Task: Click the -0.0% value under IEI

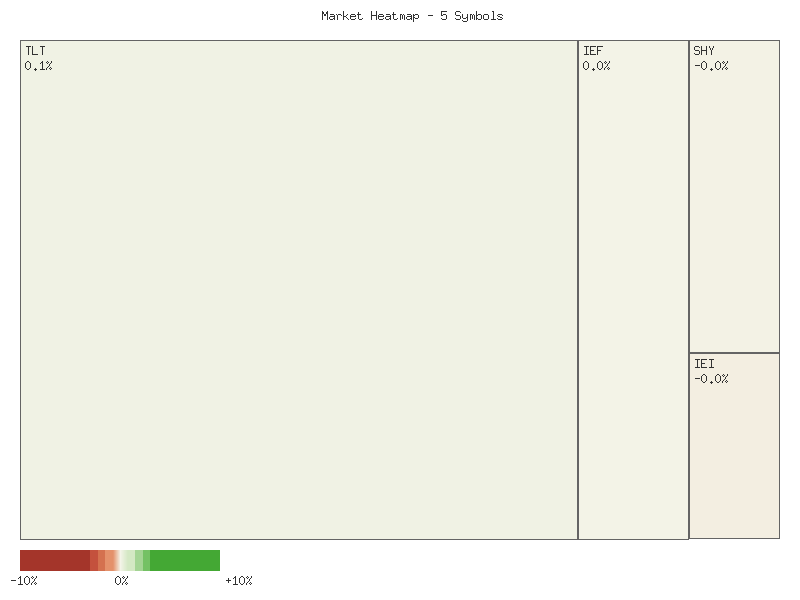Action: tap(712, 378)
